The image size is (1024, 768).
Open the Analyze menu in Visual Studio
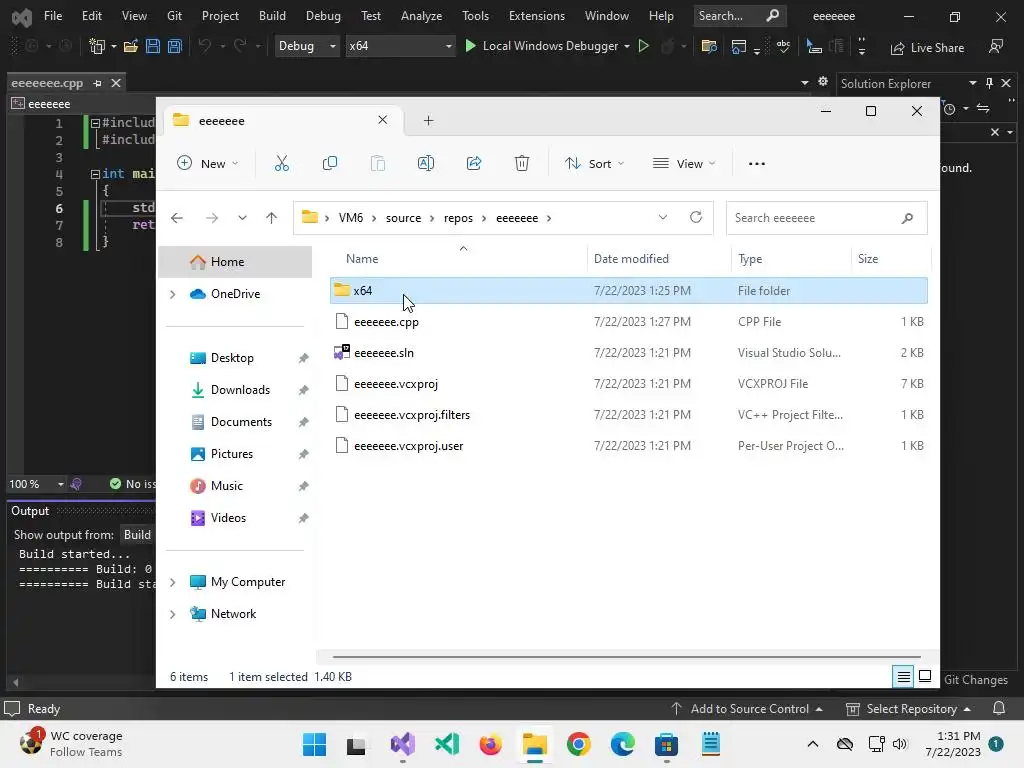(421, 16)
